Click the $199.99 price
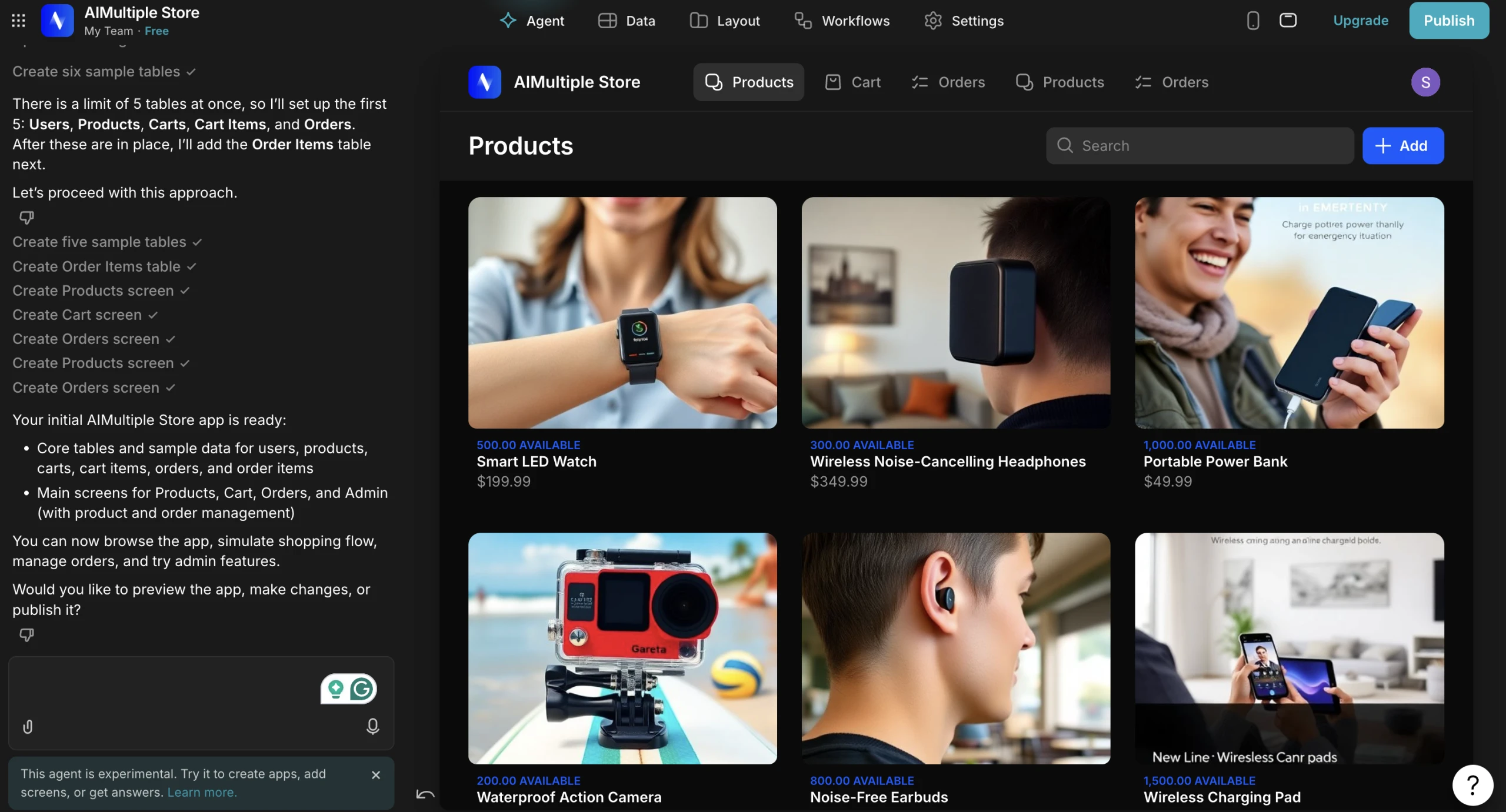Image resolution: width=1506 pixels, height=812 pixels. [504, 482]
